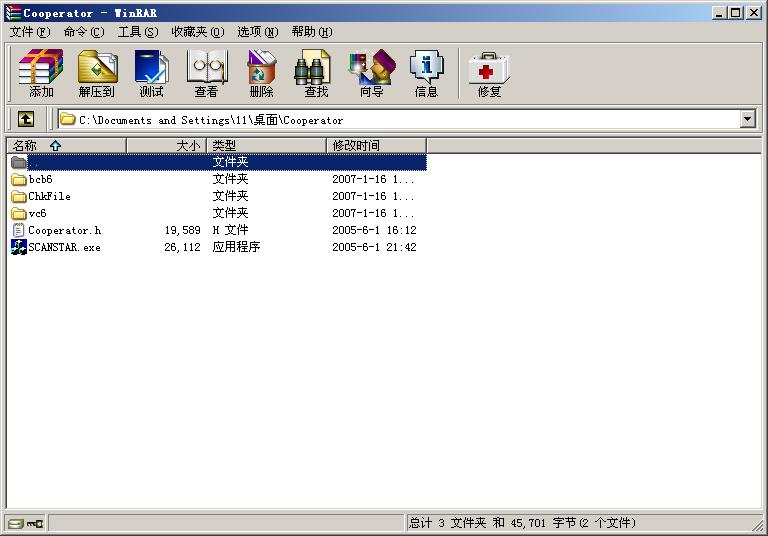
Task: Click the vc6 folder icon
Action: tap(19, 213)
